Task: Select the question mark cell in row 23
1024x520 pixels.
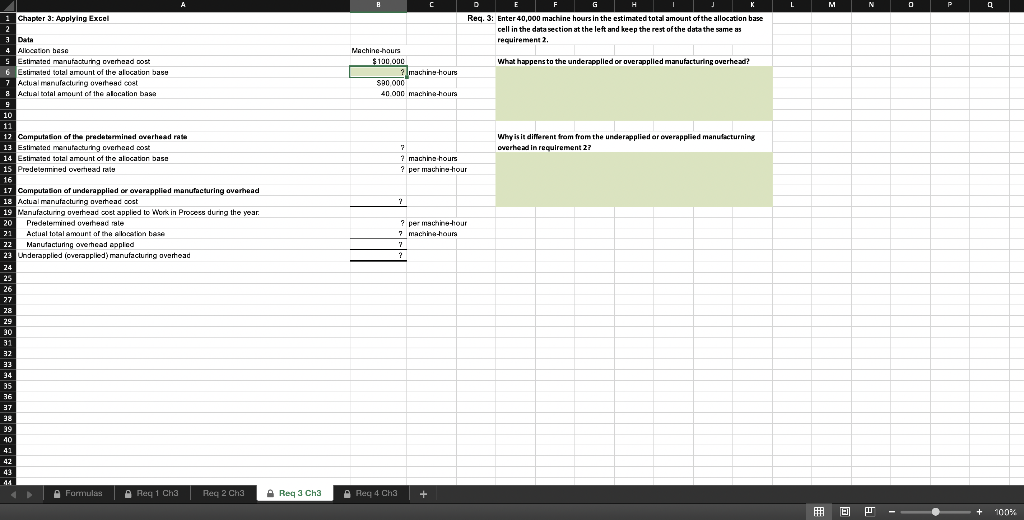Action: (378, 255)
